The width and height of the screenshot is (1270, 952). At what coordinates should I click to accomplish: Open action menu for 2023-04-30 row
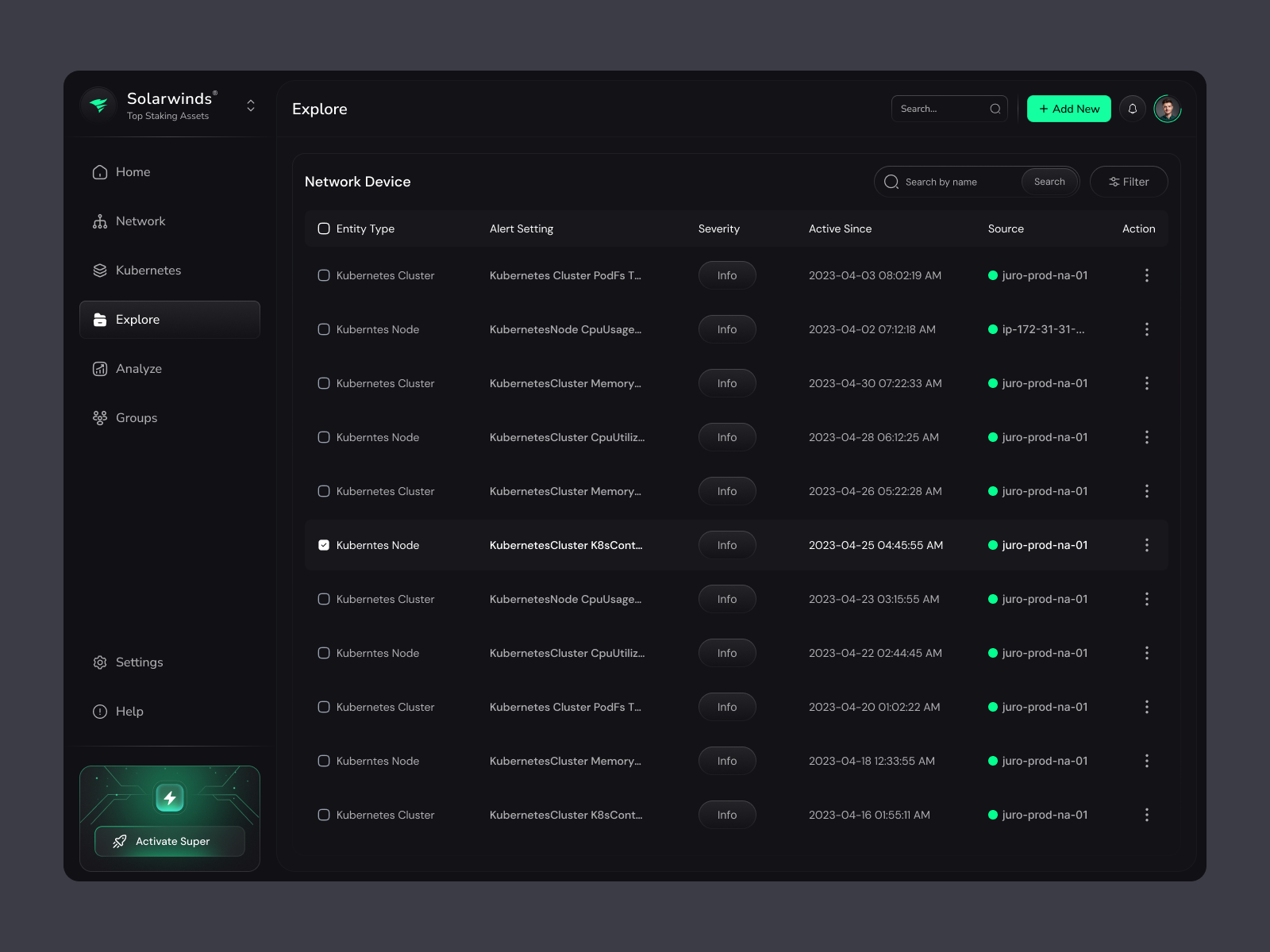[x=1146, y=383]
